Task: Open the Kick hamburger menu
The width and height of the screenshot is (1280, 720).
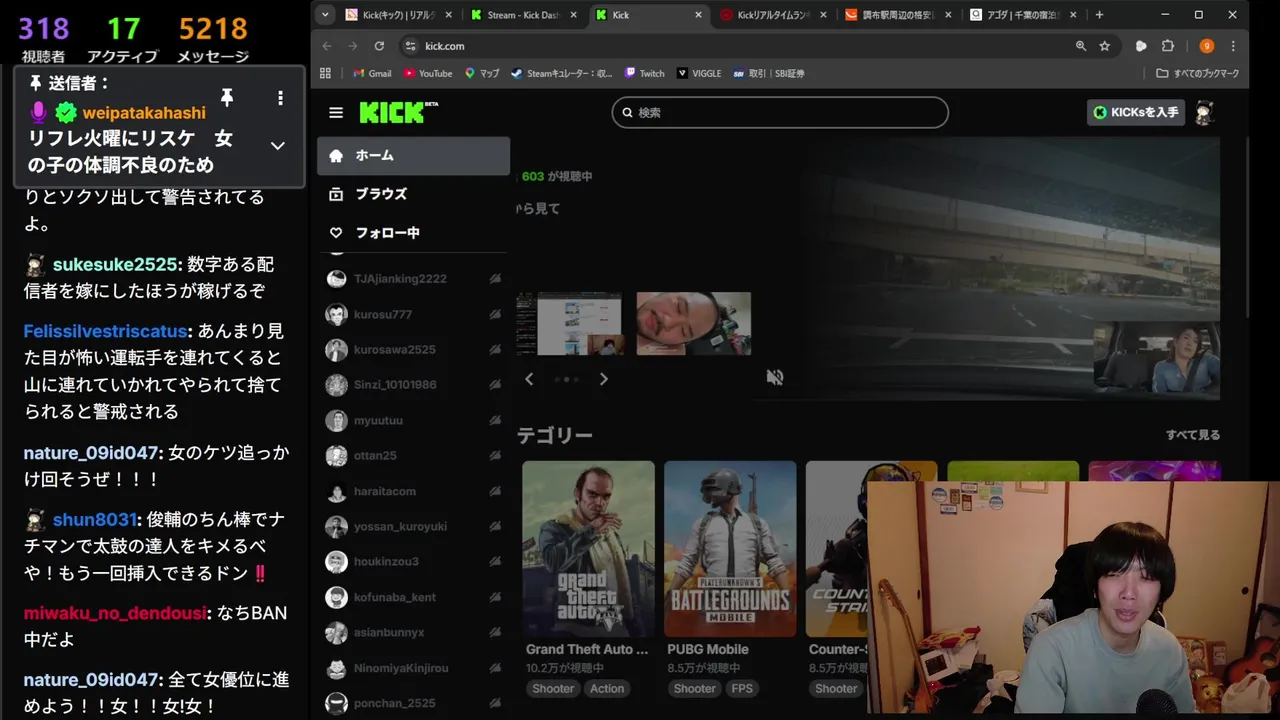Action: 336,113
